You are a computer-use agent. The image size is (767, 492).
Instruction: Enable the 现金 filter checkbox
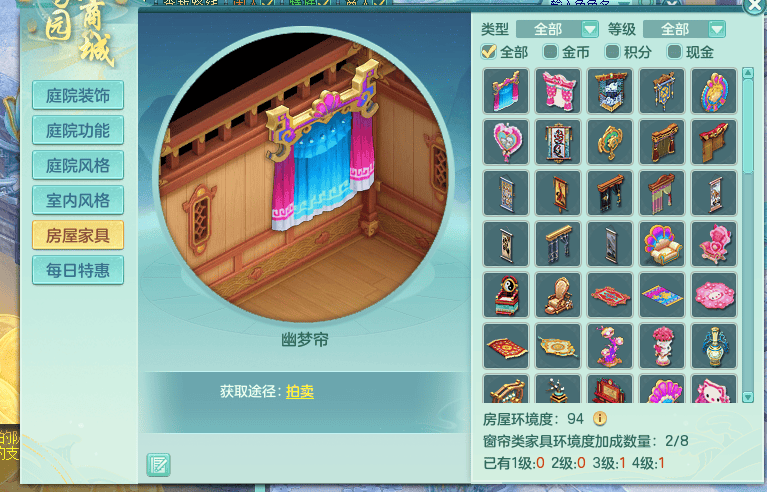click(675, 52)
